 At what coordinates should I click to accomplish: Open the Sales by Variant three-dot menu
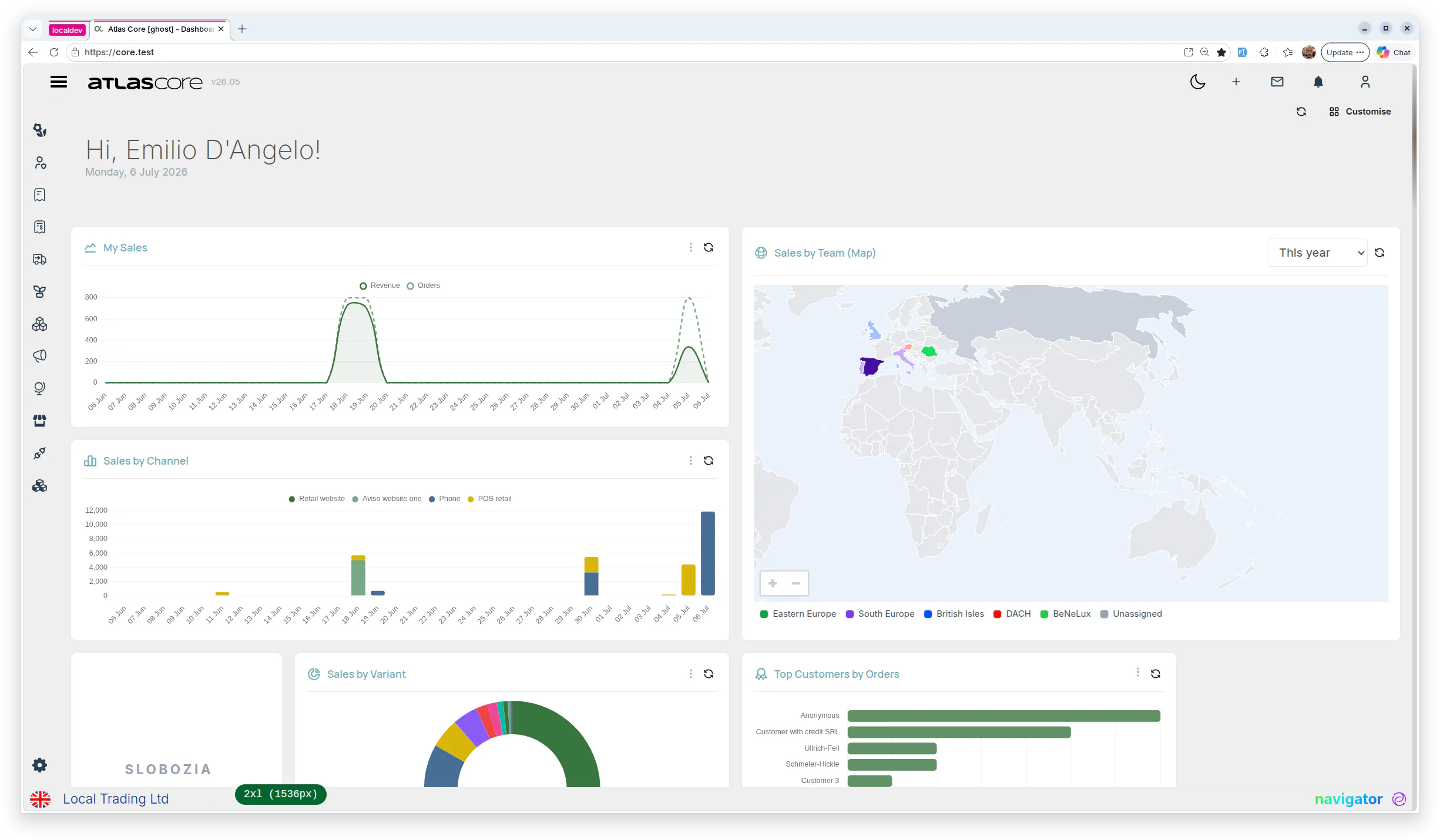691,674
